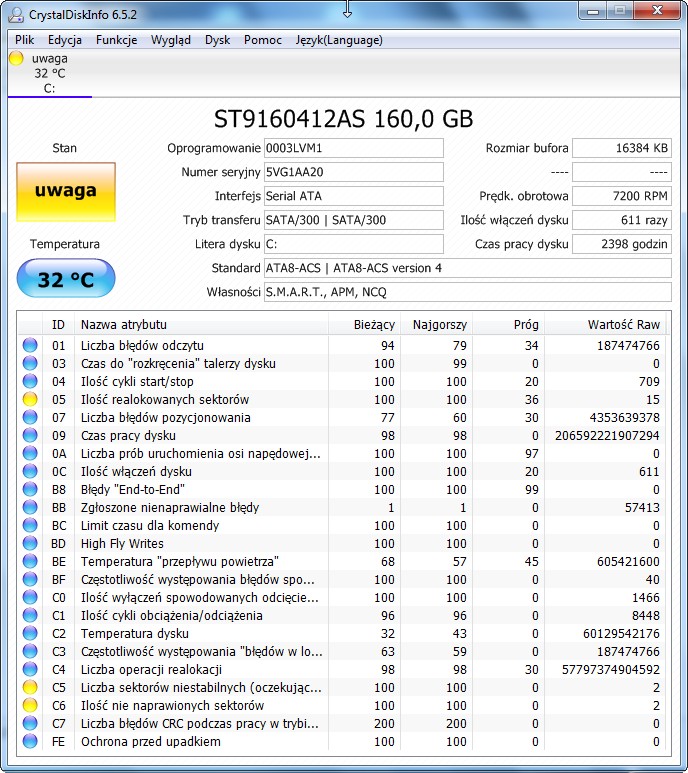This screenshot has height=773, width=688.
Task: Select row 'Temperatura dysku'
Action: (342, 633)
